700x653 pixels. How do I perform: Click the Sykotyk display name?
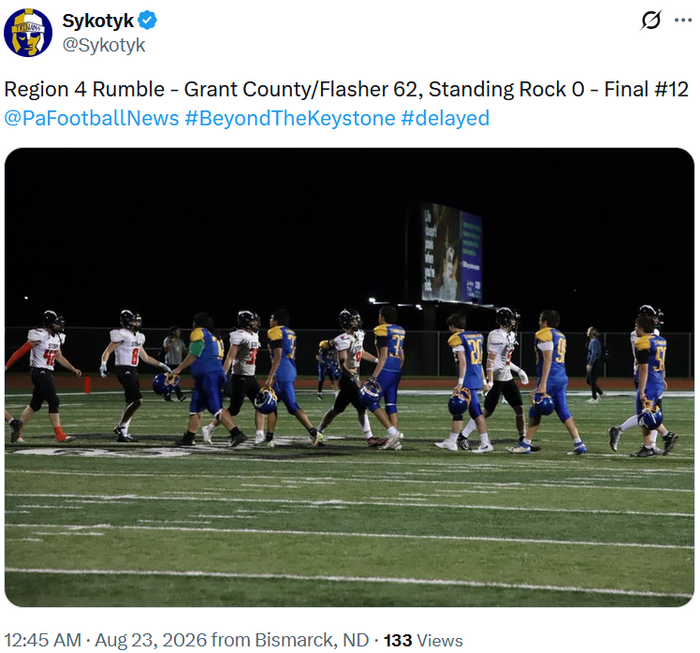tap(98, 21)
